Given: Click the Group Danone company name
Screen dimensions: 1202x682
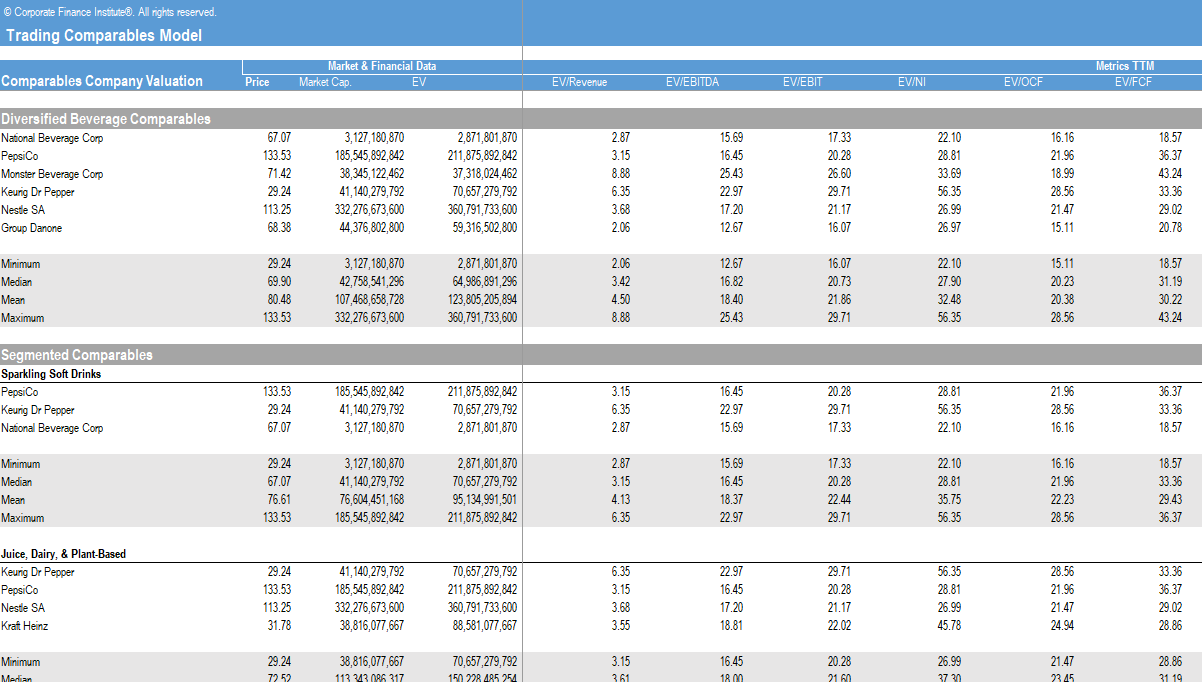Looking at the screenshot, I should (x=32, y=228).
